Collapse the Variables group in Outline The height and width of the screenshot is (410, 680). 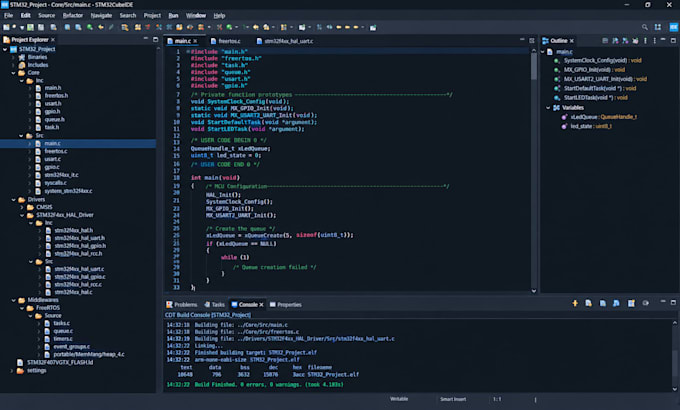[x=548, y=108]
